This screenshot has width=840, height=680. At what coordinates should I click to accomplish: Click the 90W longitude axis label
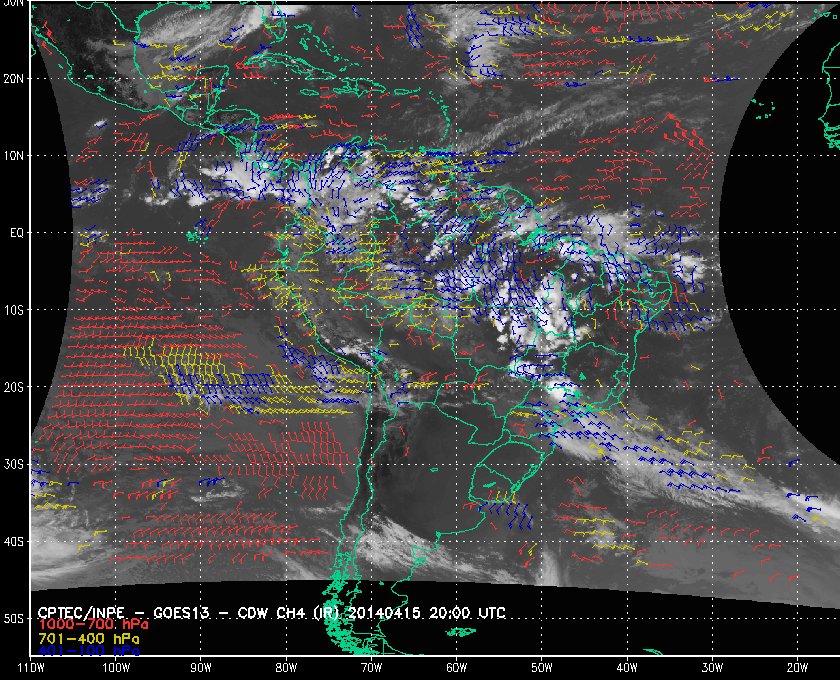201,668
